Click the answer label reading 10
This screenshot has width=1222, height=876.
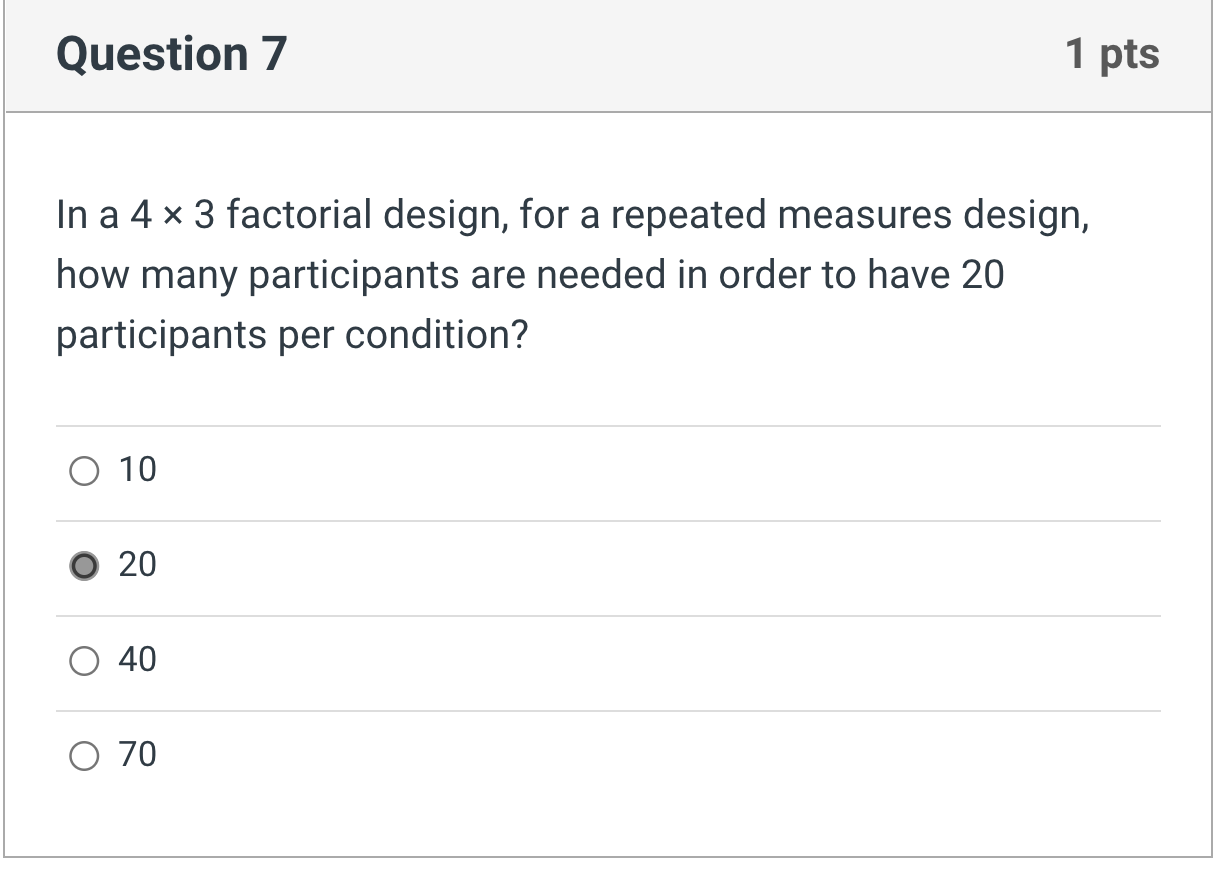click(139, 469)
